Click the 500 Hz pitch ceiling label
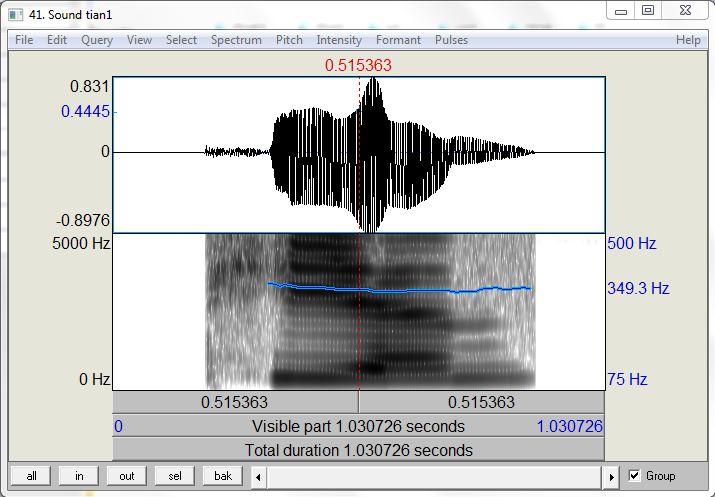 pyautogui.click(x=632, y=243)
